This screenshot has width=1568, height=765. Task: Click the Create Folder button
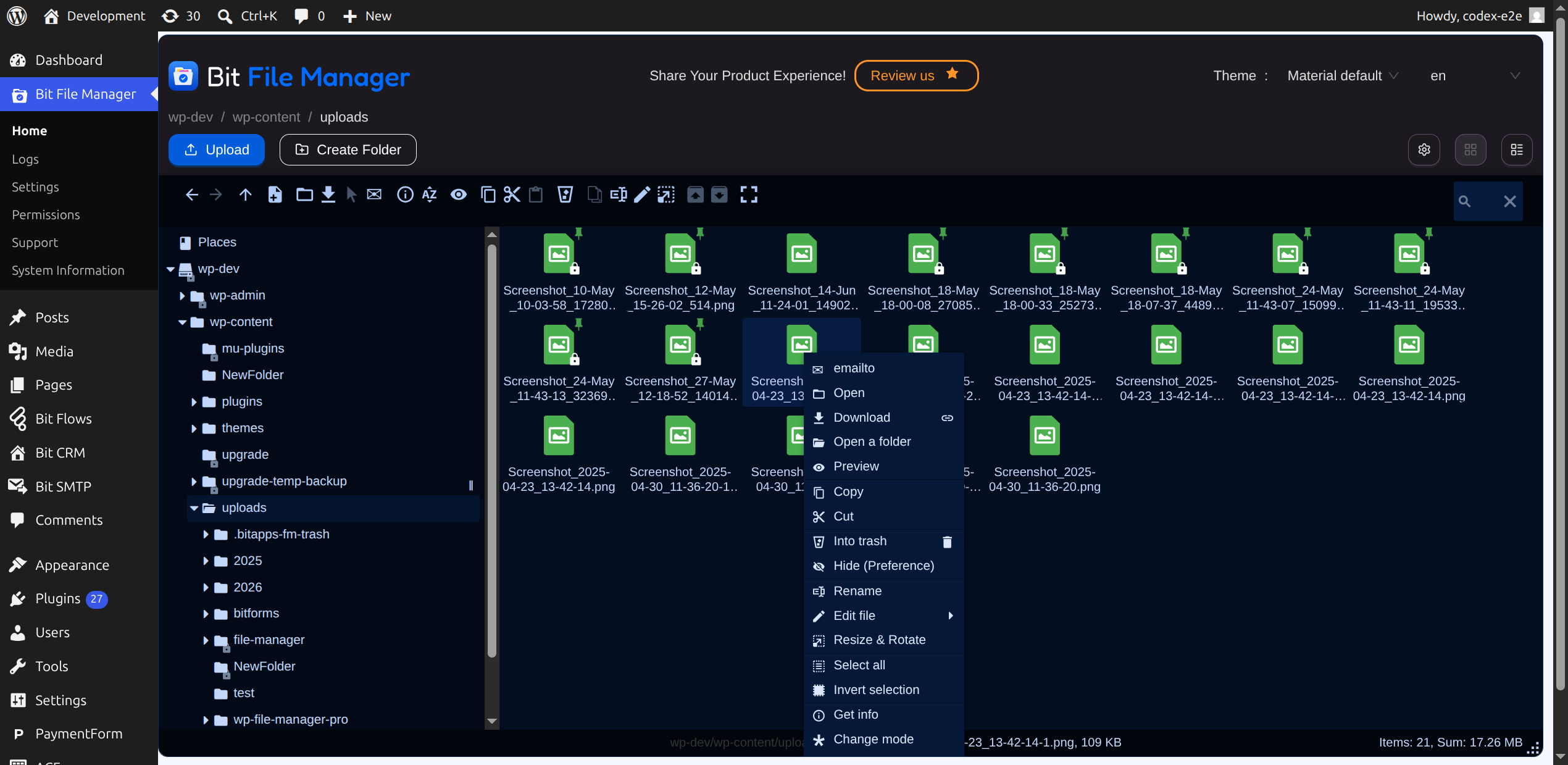tap(348, 150)
